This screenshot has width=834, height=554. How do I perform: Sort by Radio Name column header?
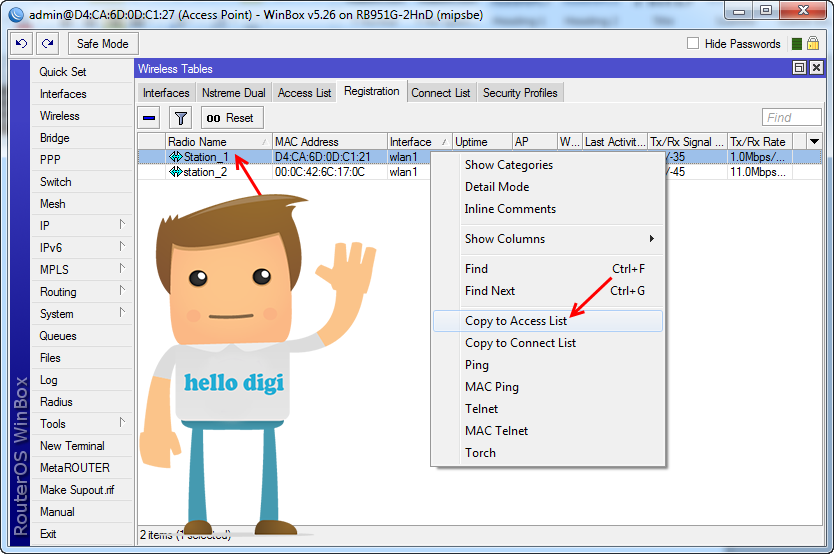(x=218, y=141)
